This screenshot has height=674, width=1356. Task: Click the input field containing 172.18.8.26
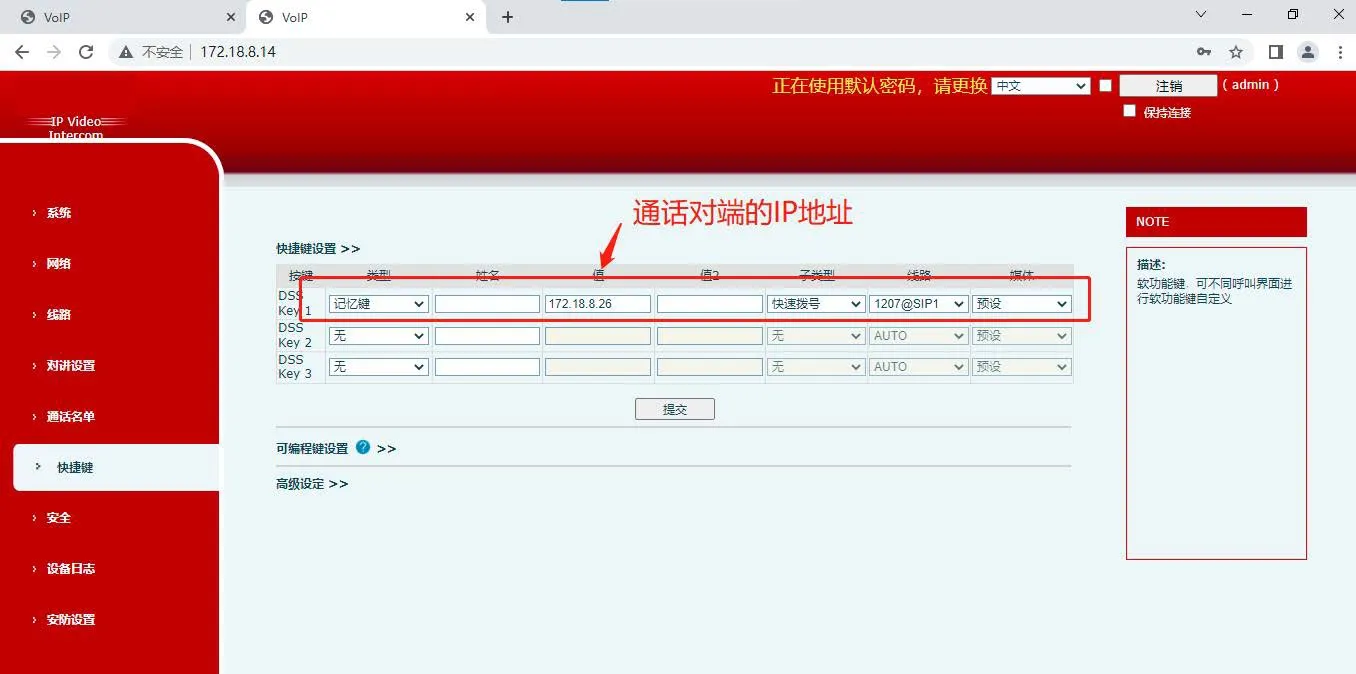(x=597, y=303)
